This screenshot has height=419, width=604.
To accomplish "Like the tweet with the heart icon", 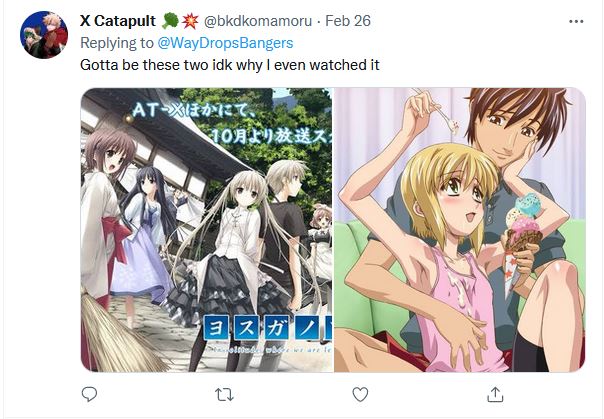I will click(360, 394).
